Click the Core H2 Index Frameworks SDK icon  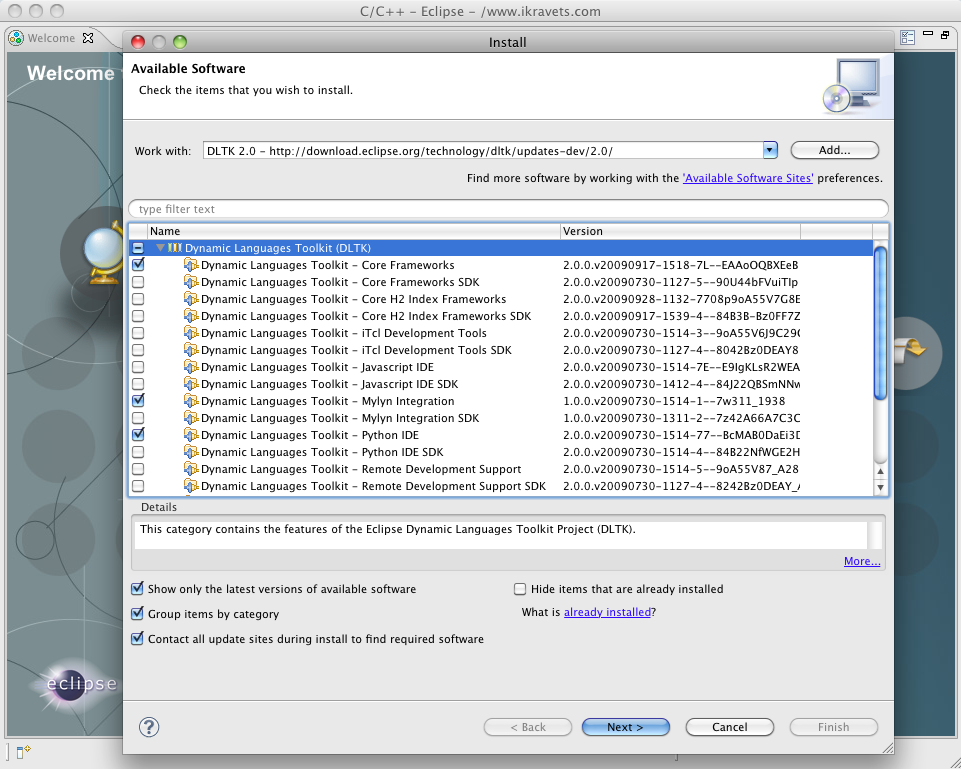(191, 316)
